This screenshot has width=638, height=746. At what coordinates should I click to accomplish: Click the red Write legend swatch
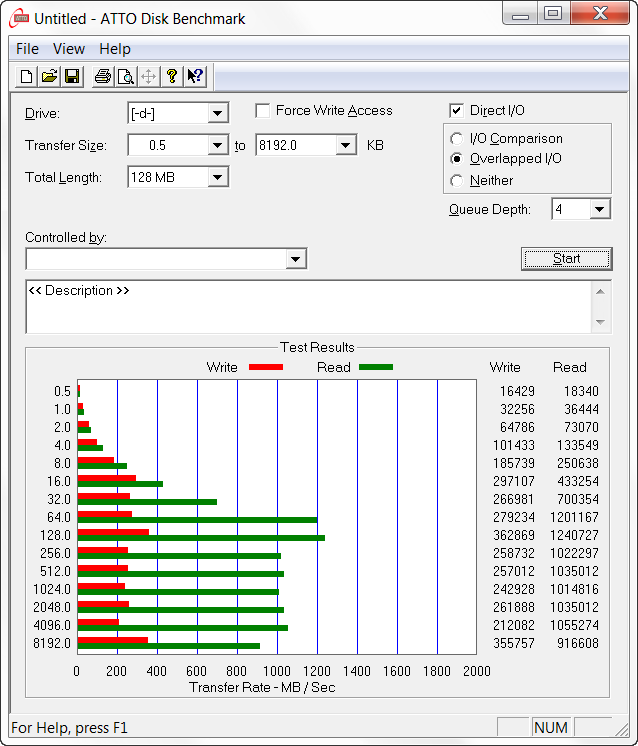(266, 367)
